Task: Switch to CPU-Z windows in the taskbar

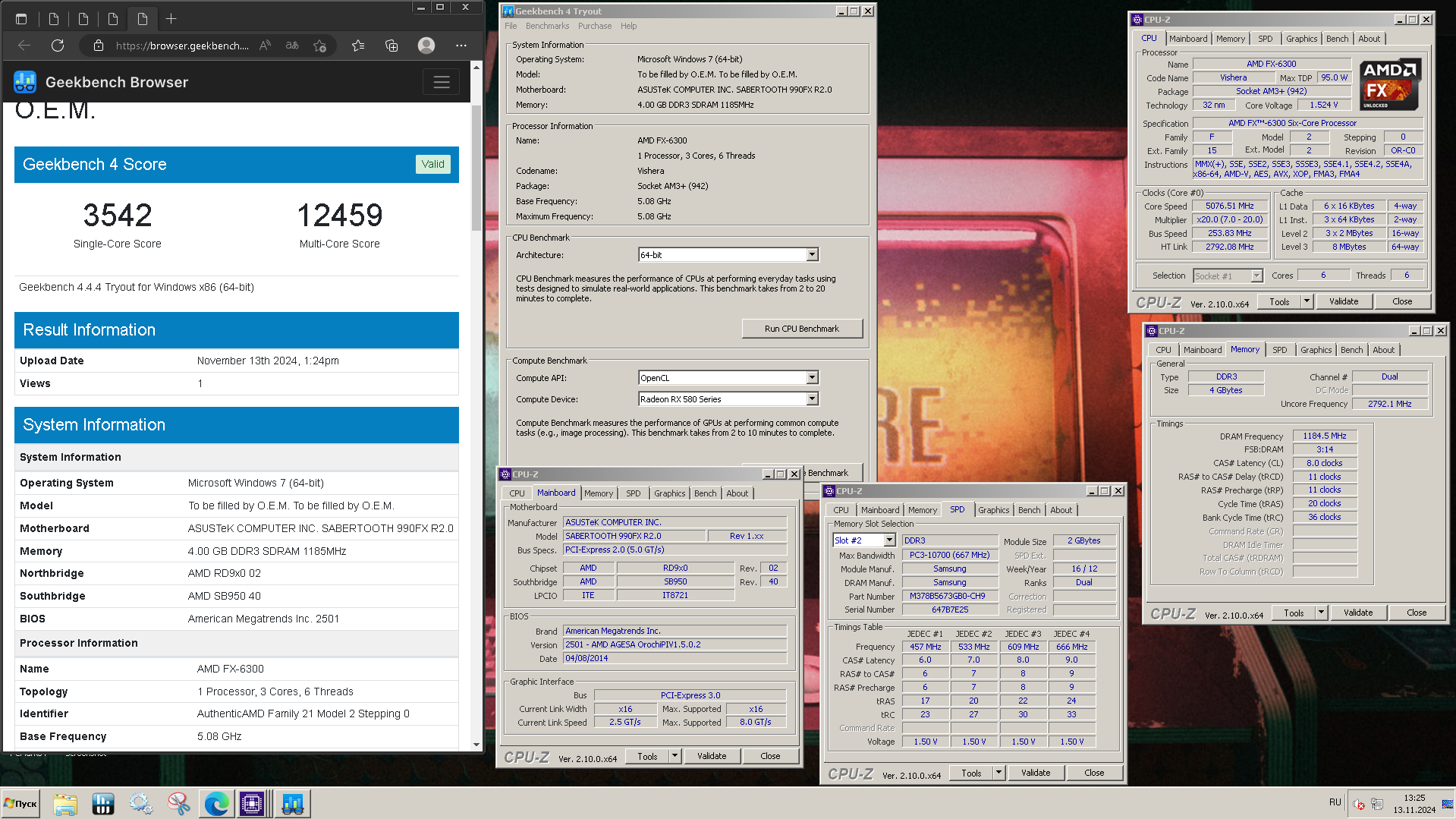Action: pos(253,803)
